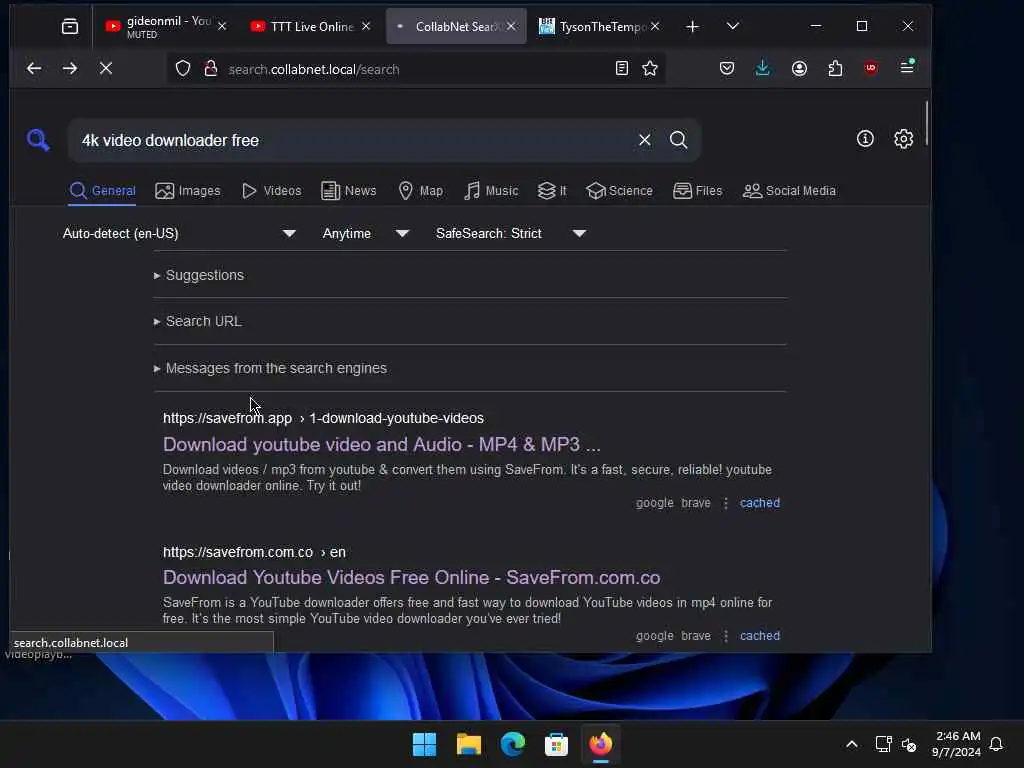Open the downloads panel
This screenshot has height=768, width=1024.
tap(762, 69)
